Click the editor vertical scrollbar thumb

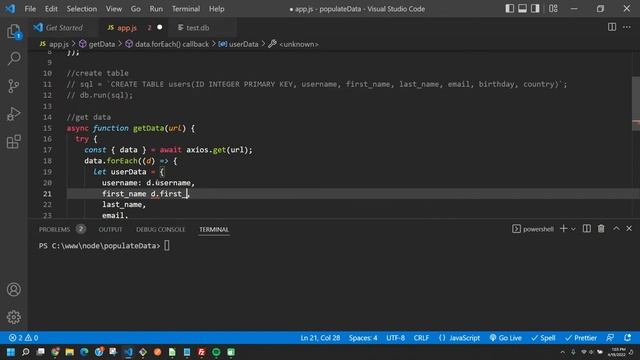coord(636,104)
